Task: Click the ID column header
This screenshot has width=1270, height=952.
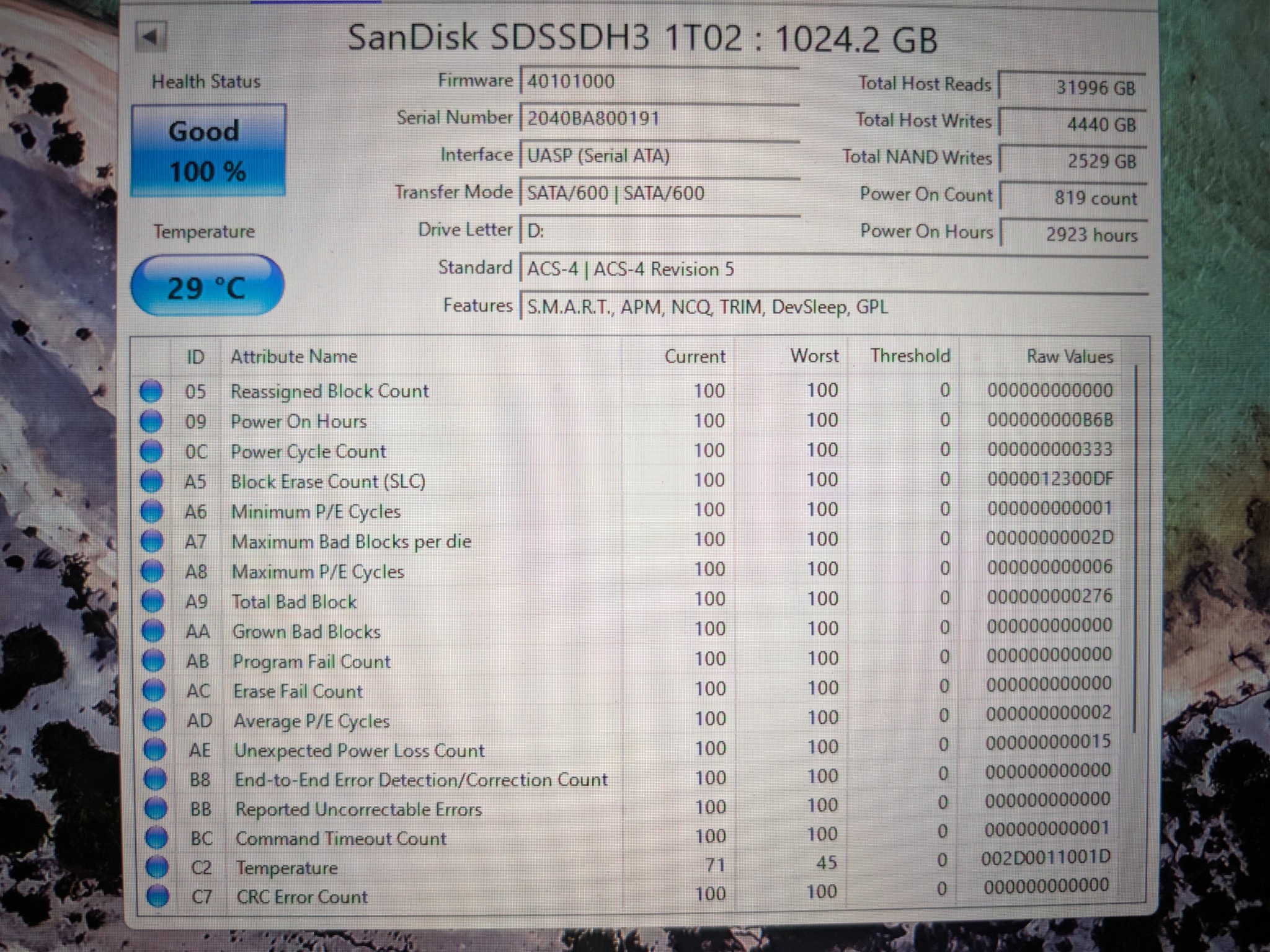Action: (195, 357)
